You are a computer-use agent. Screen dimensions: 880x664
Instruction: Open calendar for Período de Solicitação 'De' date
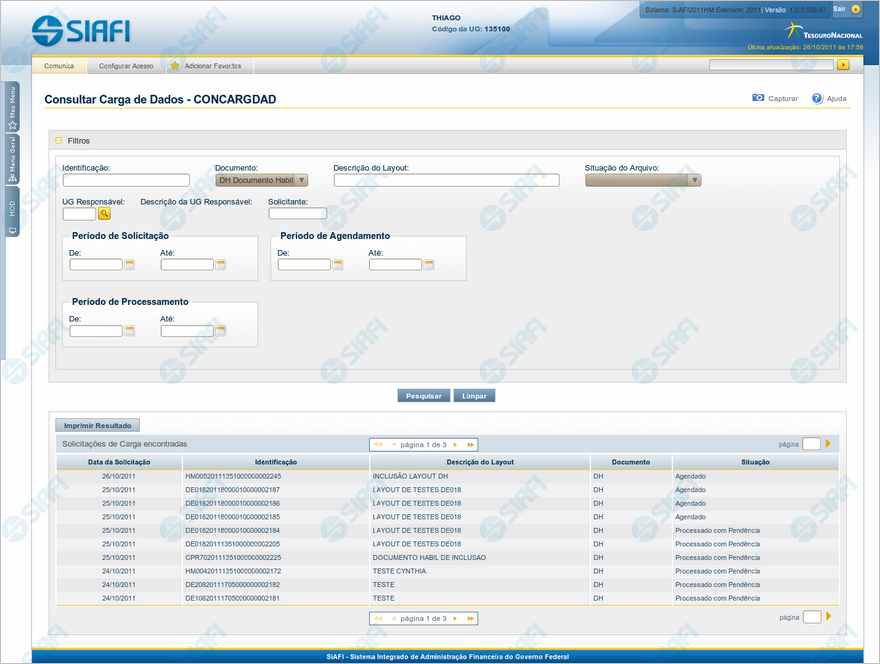129,265
